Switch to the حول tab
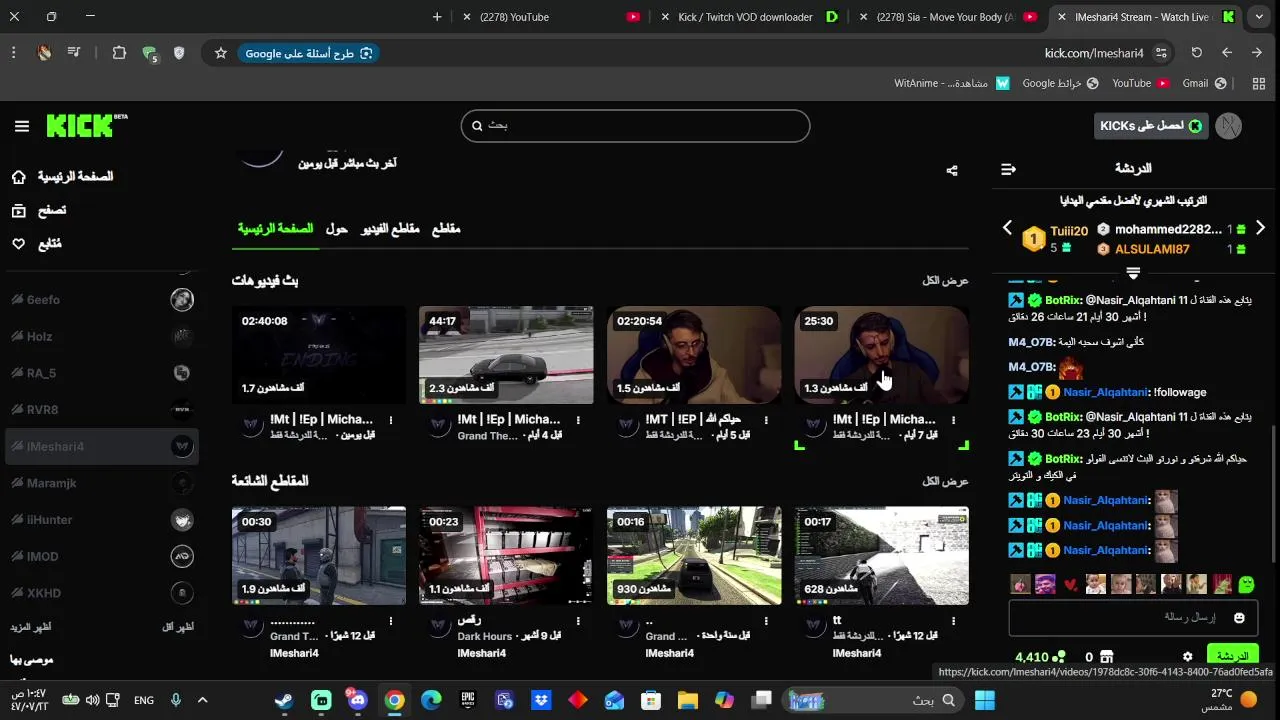1280x720 pixels. point(337,229)
